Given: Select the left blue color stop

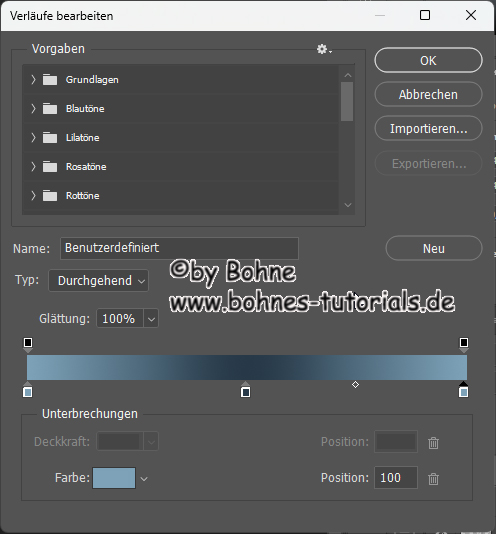Looking at the screenshot, I should tap(28, 390).
